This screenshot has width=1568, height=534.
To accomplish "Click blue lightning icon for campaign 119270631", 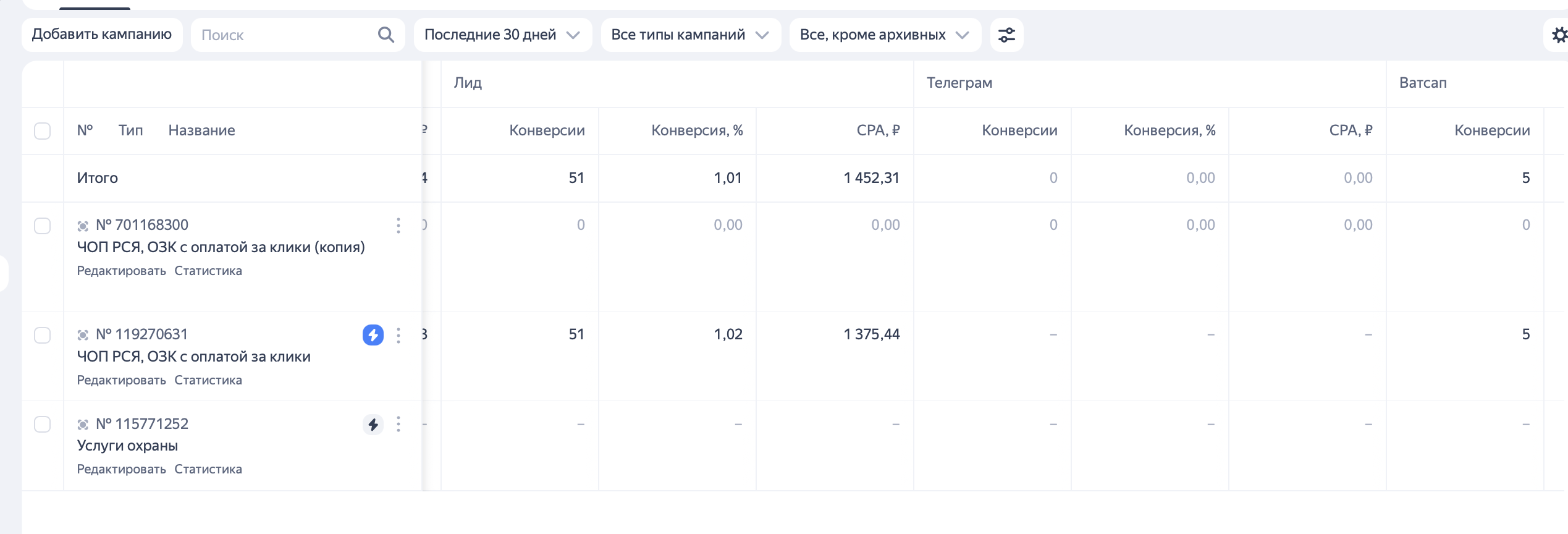I will [373, 335].
